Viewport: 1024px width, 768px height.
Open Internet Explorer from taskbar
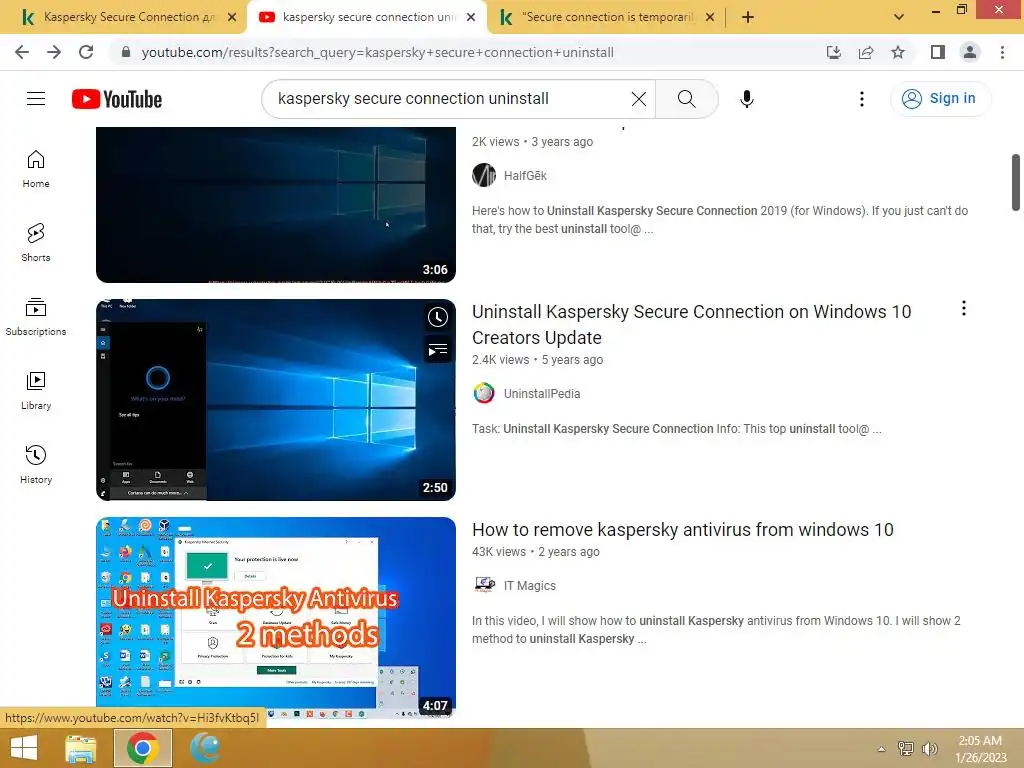tap(204, 748)
